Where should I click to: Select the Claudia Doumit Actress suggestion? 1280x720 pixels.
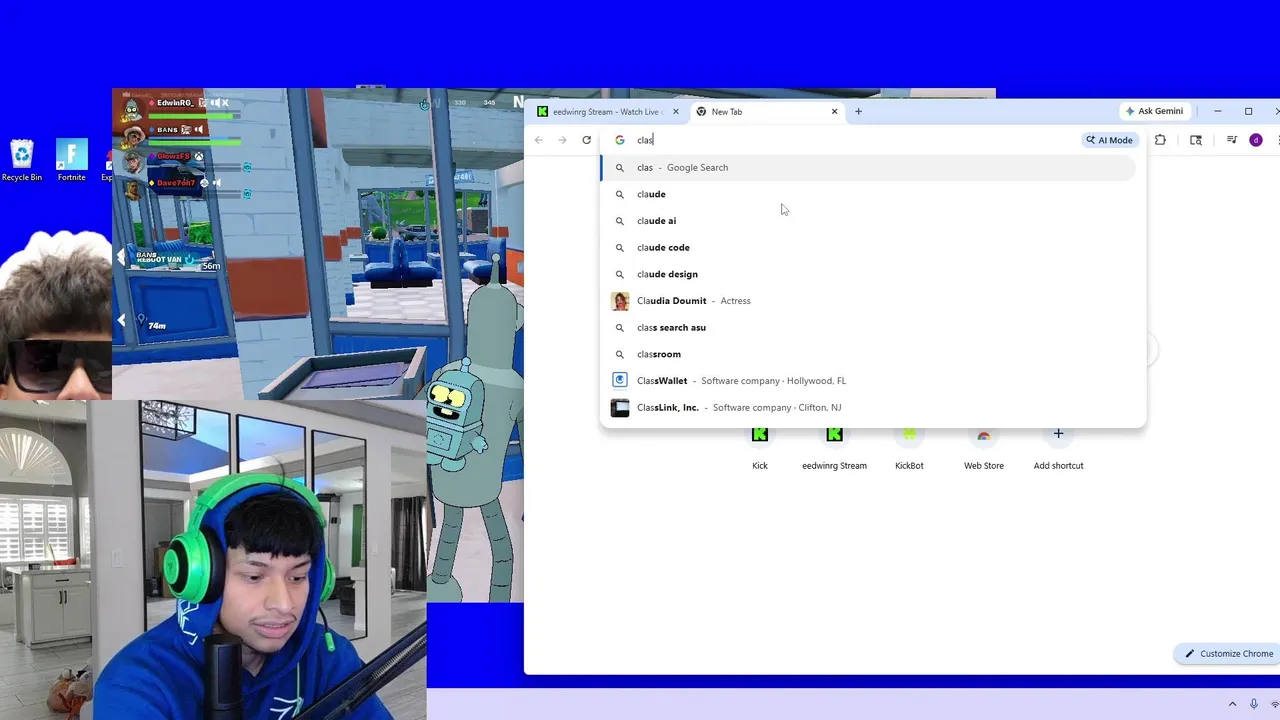click(868, 301)
